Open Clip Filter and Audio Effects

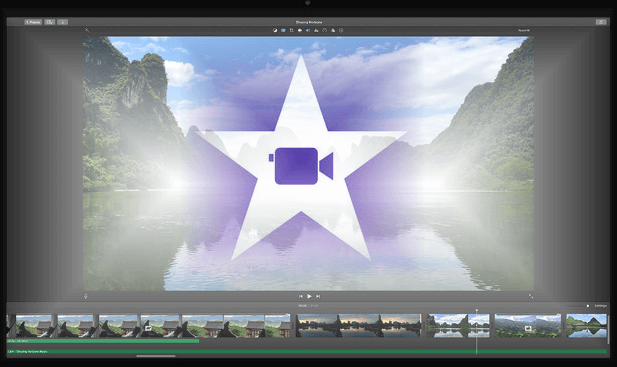[x=333, y=30]
